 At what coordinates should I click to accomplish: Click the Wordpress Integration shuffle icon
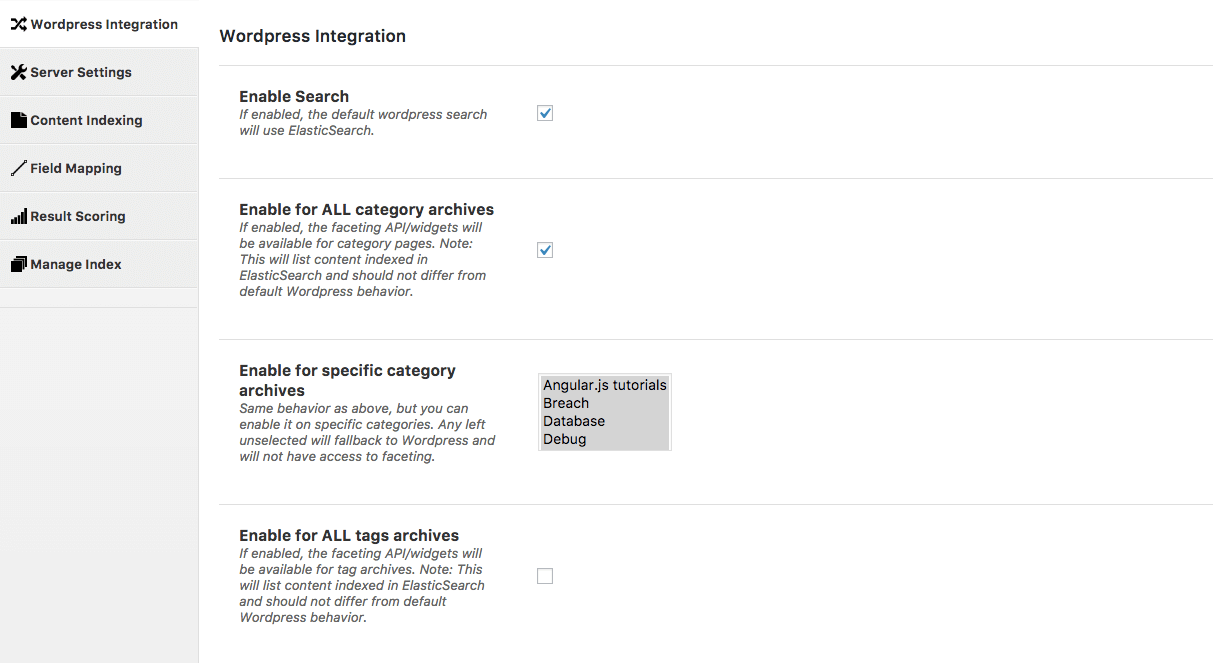click(x=18, y=24)
